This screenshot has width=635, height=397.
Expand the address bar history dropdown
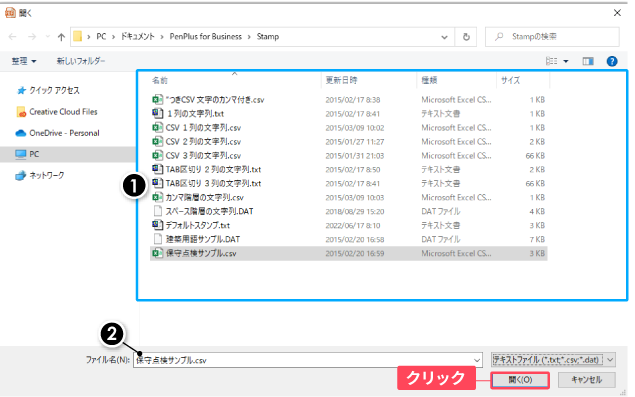444,37
